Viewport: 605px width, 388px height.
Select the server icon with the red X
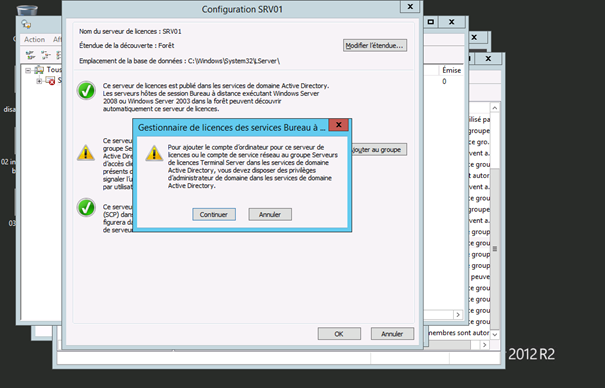50,81
